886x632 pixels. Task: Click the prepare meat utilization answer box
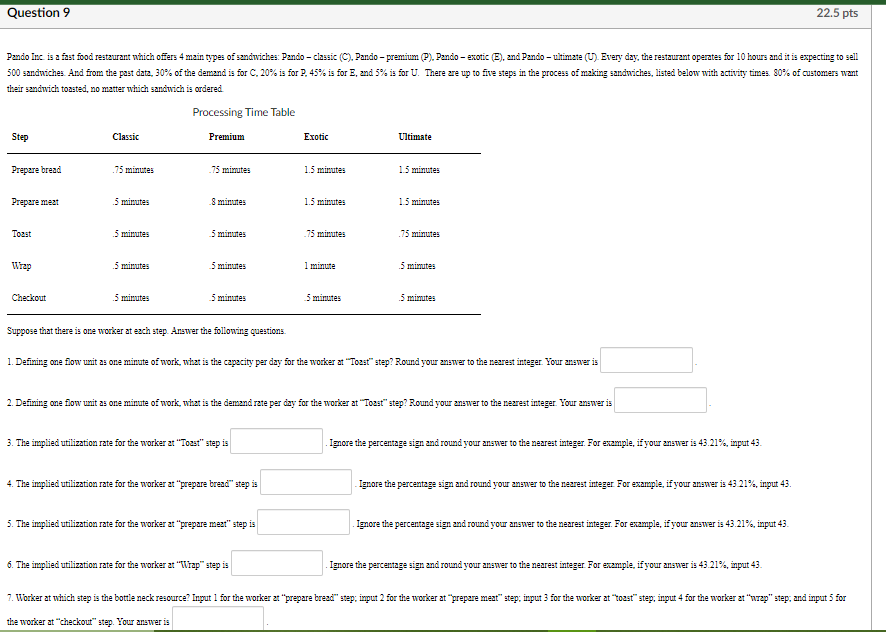[303, 522]
